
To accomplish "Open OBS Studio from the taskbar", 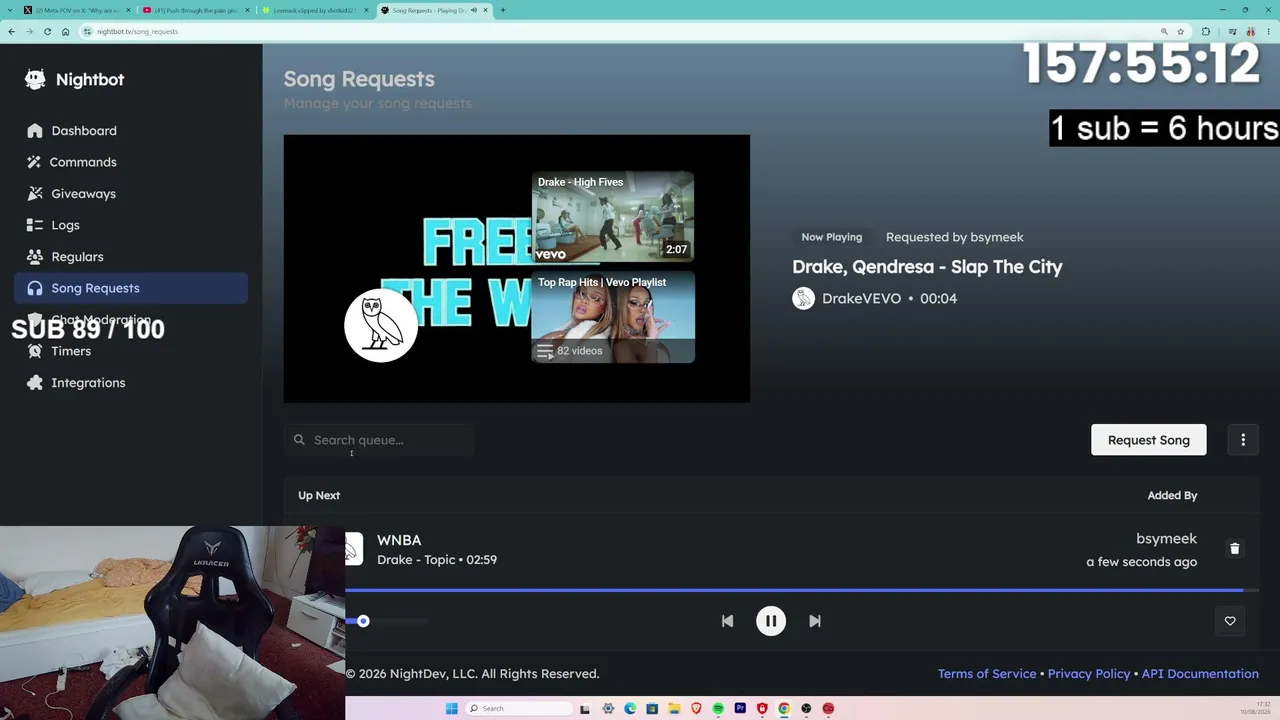I will tap(806, 709).
